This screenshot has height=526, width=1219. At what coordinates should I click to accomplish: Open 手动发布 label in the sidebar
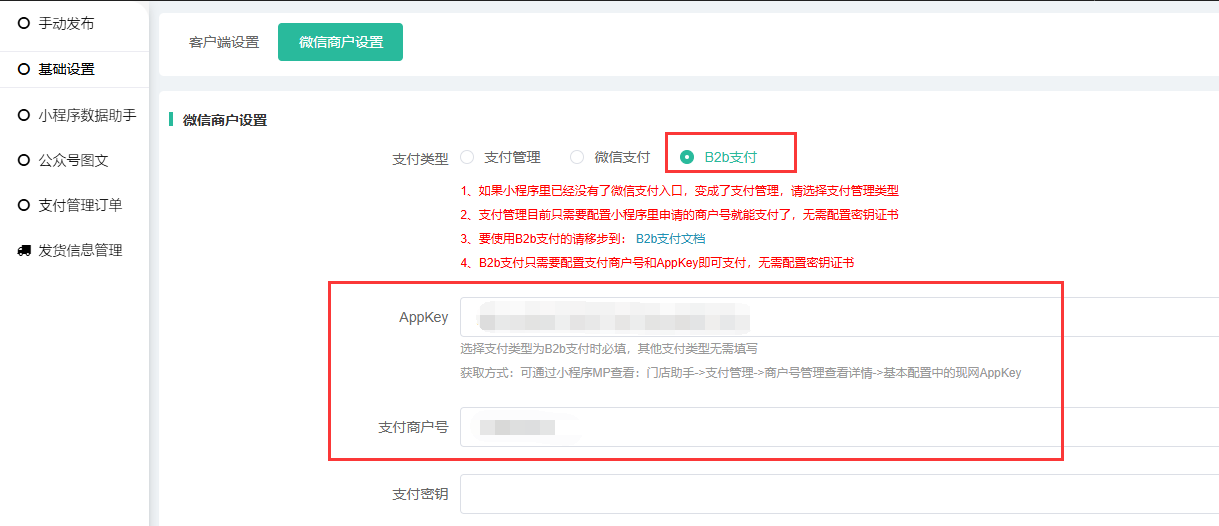66,23
